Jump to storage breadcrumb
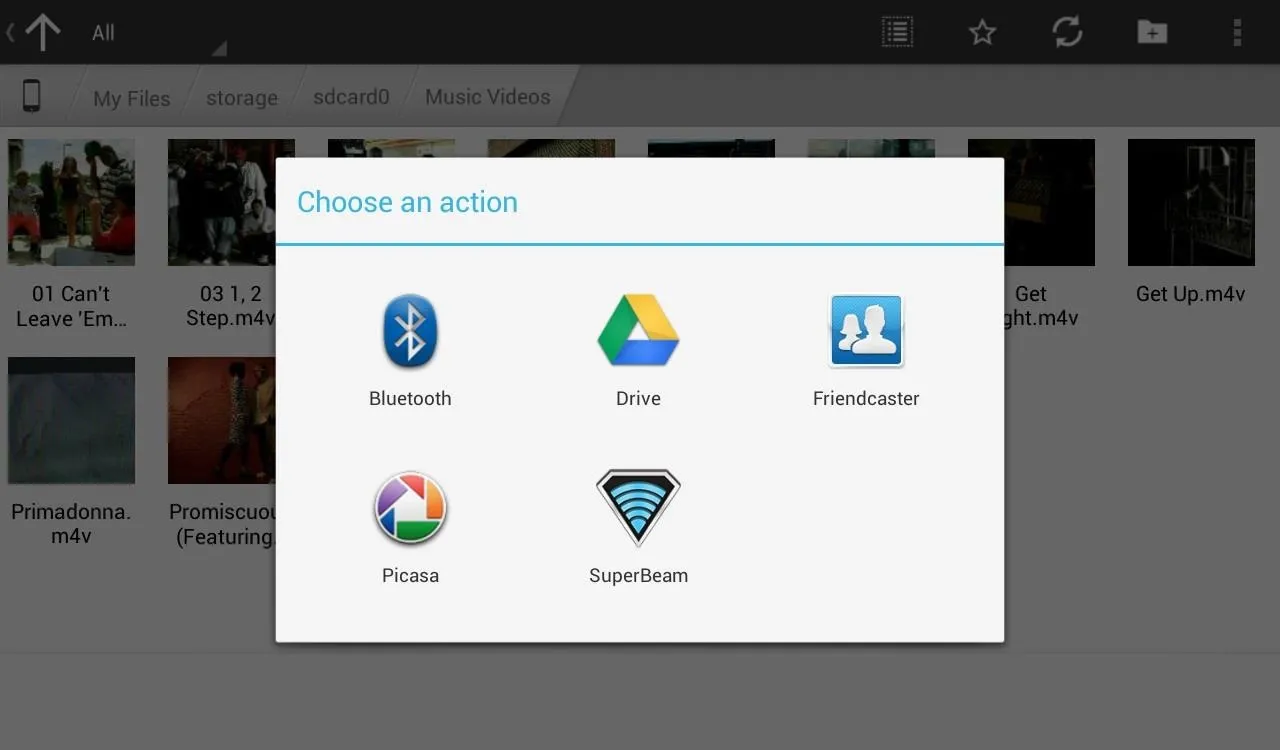 coord(241,98)
